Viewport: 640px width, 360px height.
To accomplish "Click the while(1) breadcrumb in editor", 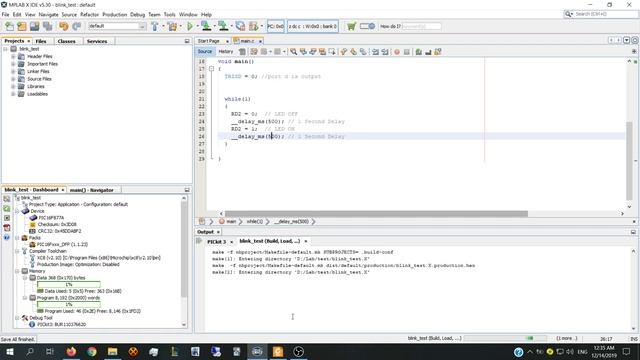I will tap(255, 222).
